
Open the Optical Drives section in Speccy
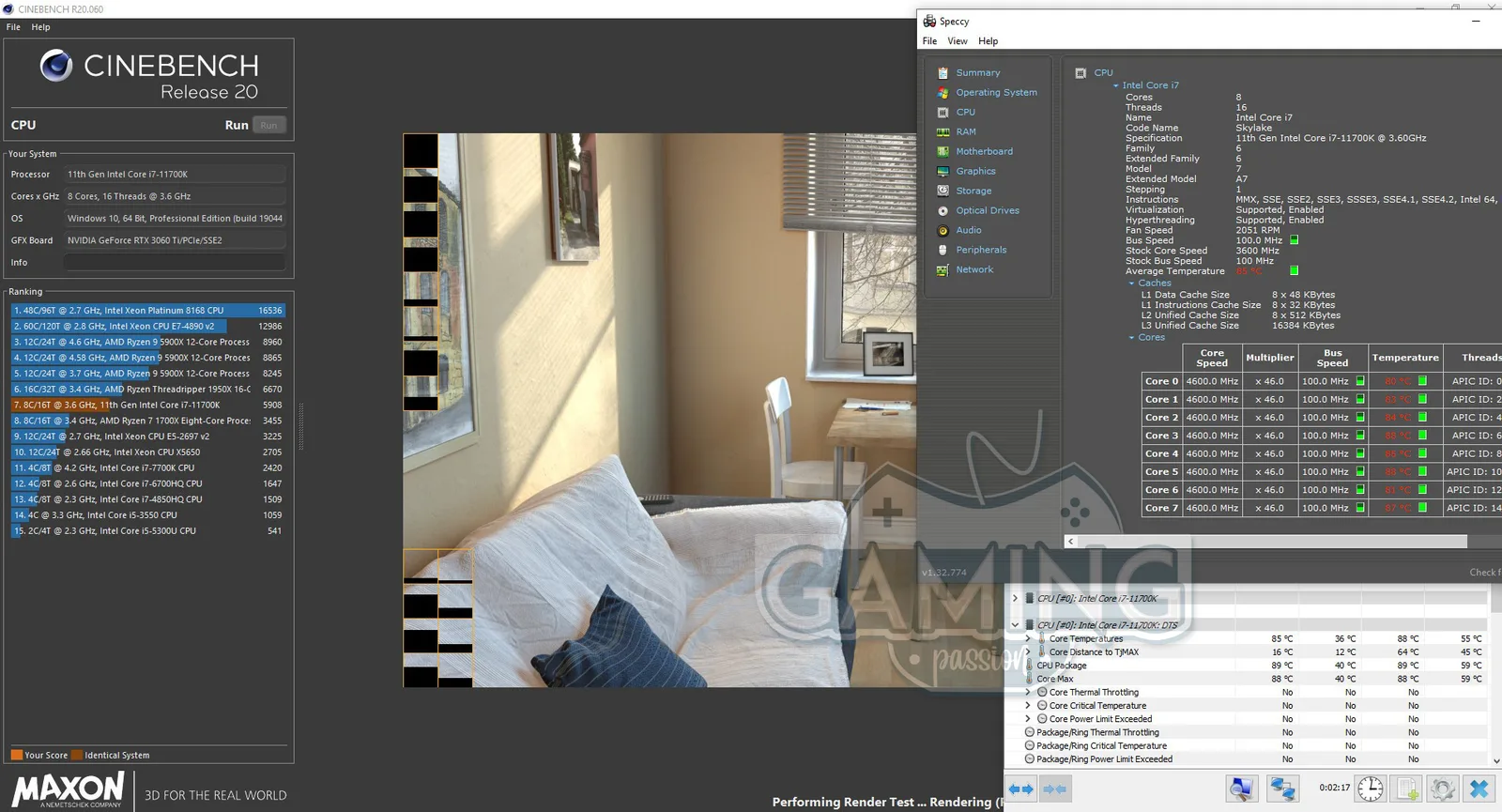pyautogui.click(x=988, y=210)
